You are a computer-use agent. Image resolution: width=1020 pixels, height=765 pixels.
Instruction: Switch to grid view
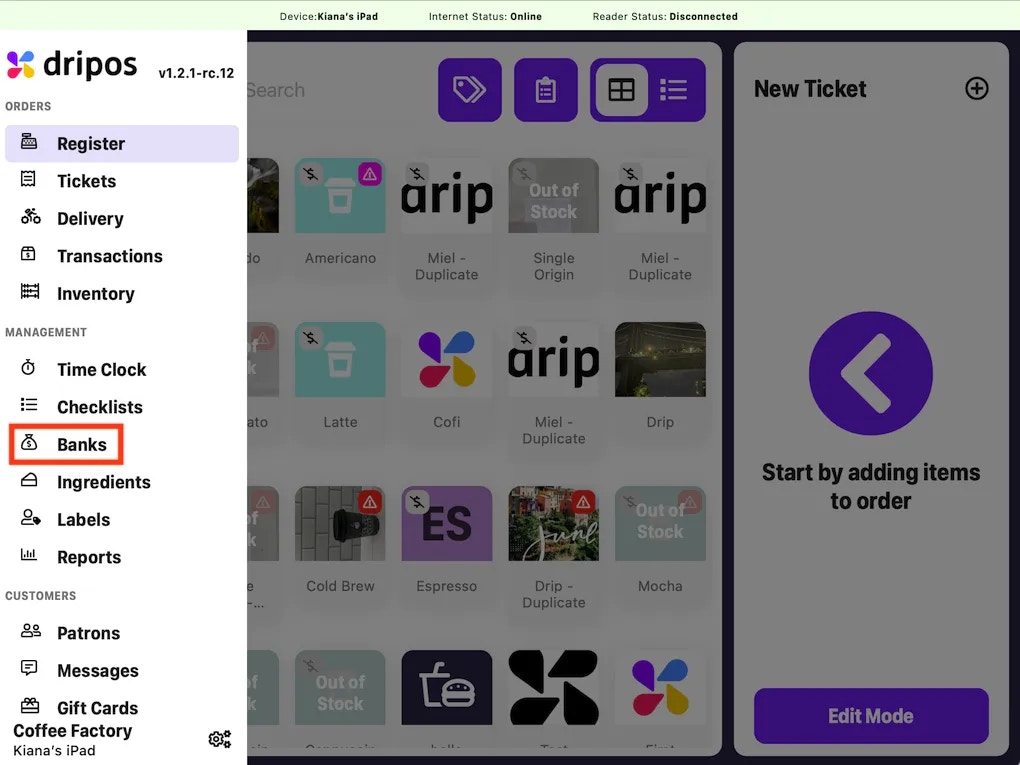click(x=621, y=90)
